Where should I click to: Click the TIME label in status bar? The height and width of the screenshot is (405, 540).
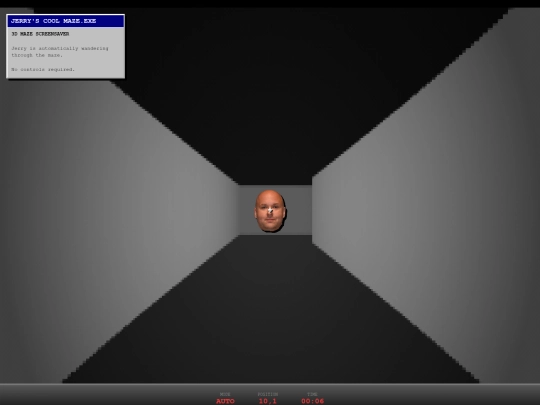pyautogui.click(x=312, y=394)
